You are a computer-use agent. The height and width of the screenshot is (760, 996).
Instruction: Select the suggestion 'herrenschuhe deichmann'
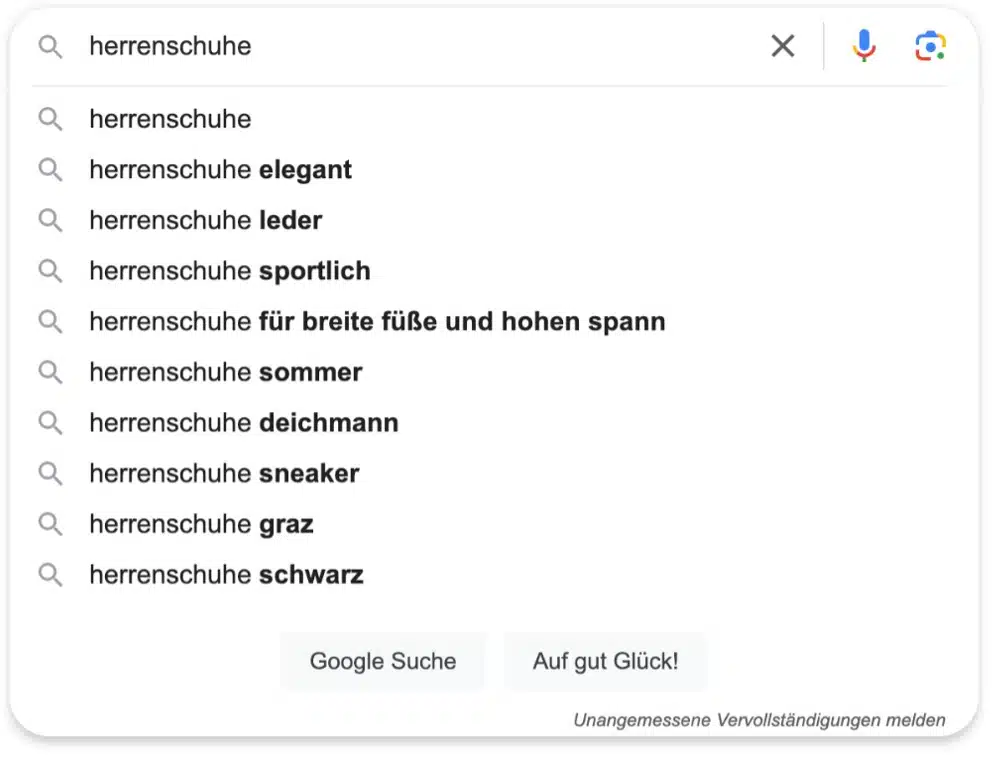[243, 422]
